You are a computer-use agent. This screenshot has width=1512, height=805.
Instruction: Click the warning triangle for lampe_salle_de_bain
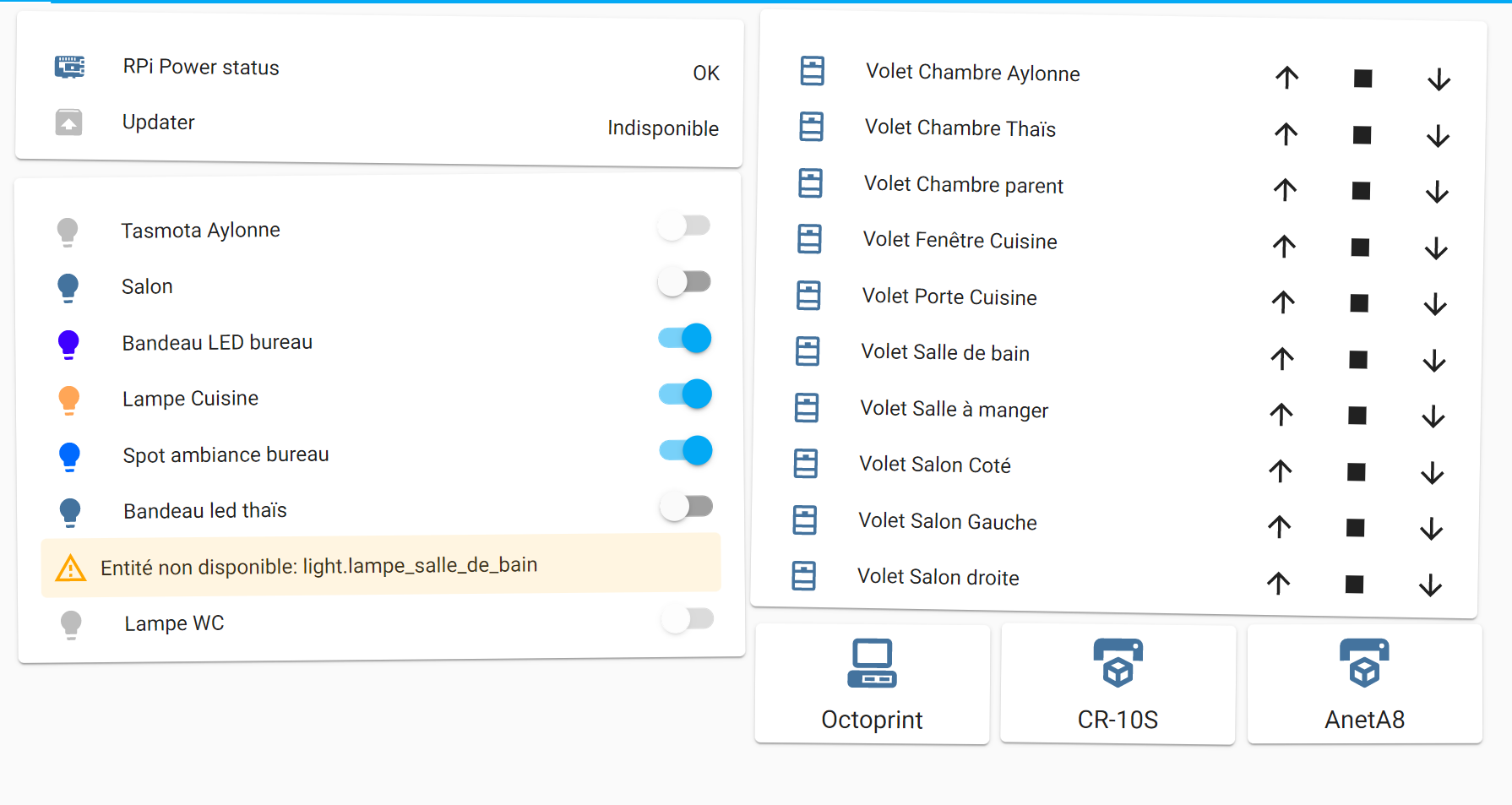tap(71, 568)
